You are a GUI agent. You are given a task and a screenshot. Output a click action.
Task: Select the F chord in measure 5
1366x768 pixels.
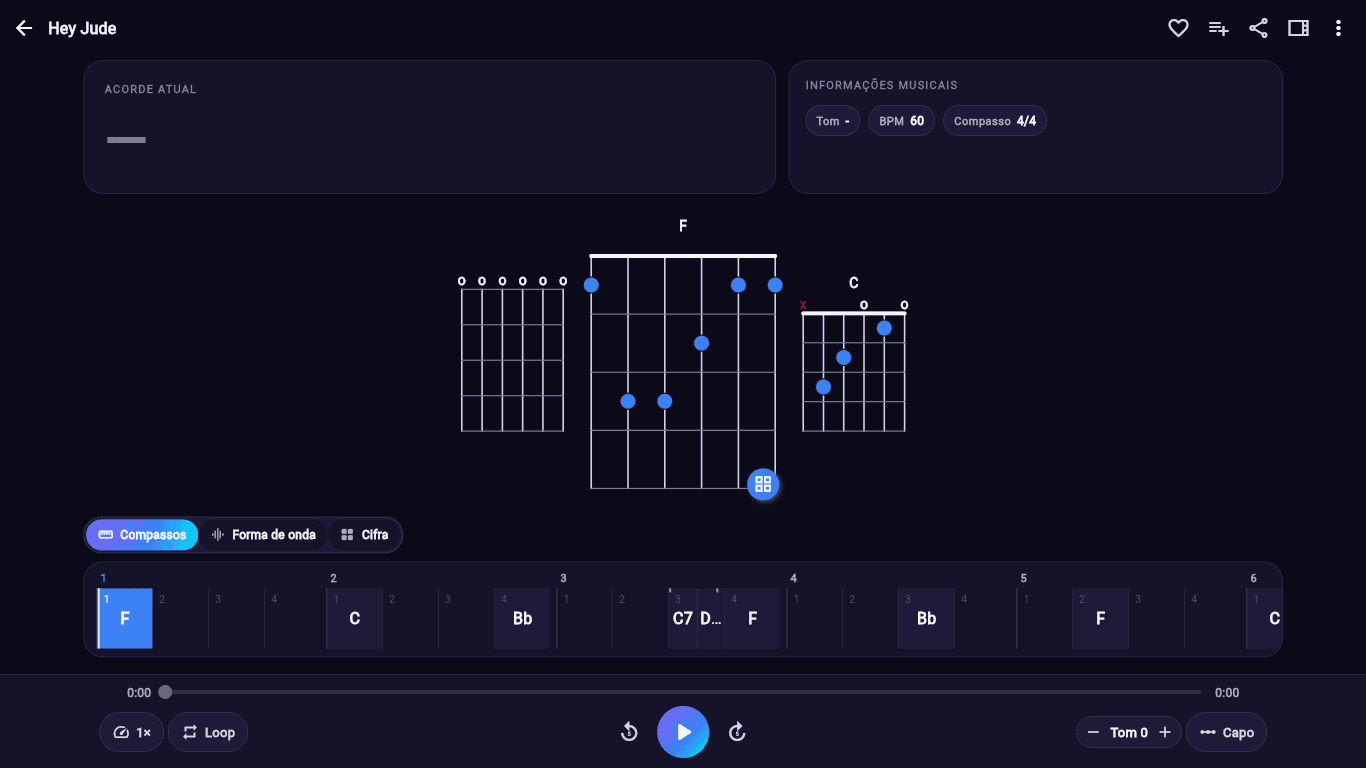pyautogui.click(x=1101, y=618)
